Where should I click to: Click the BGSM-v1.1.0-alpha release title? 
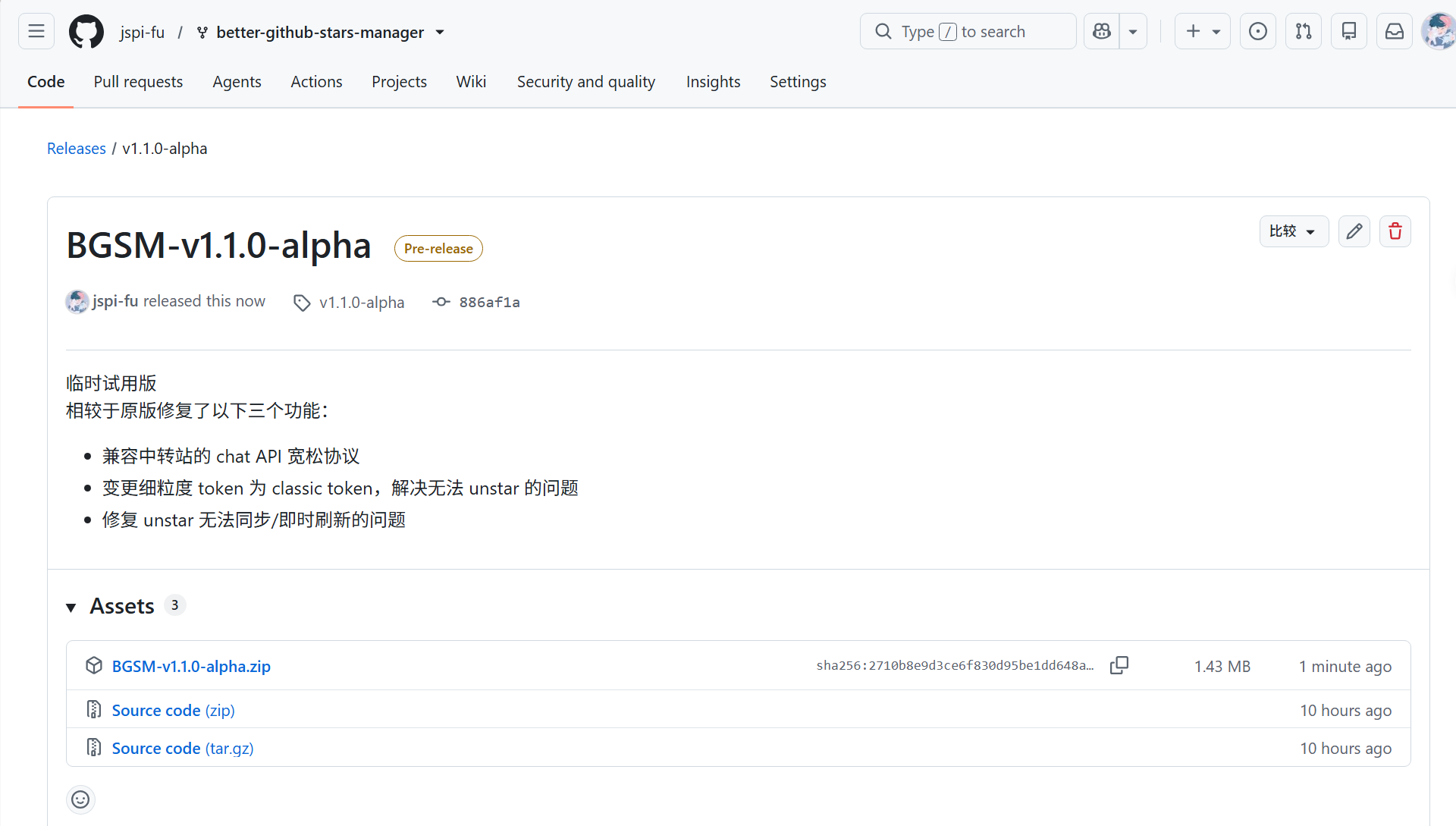[x=218, y=246]
